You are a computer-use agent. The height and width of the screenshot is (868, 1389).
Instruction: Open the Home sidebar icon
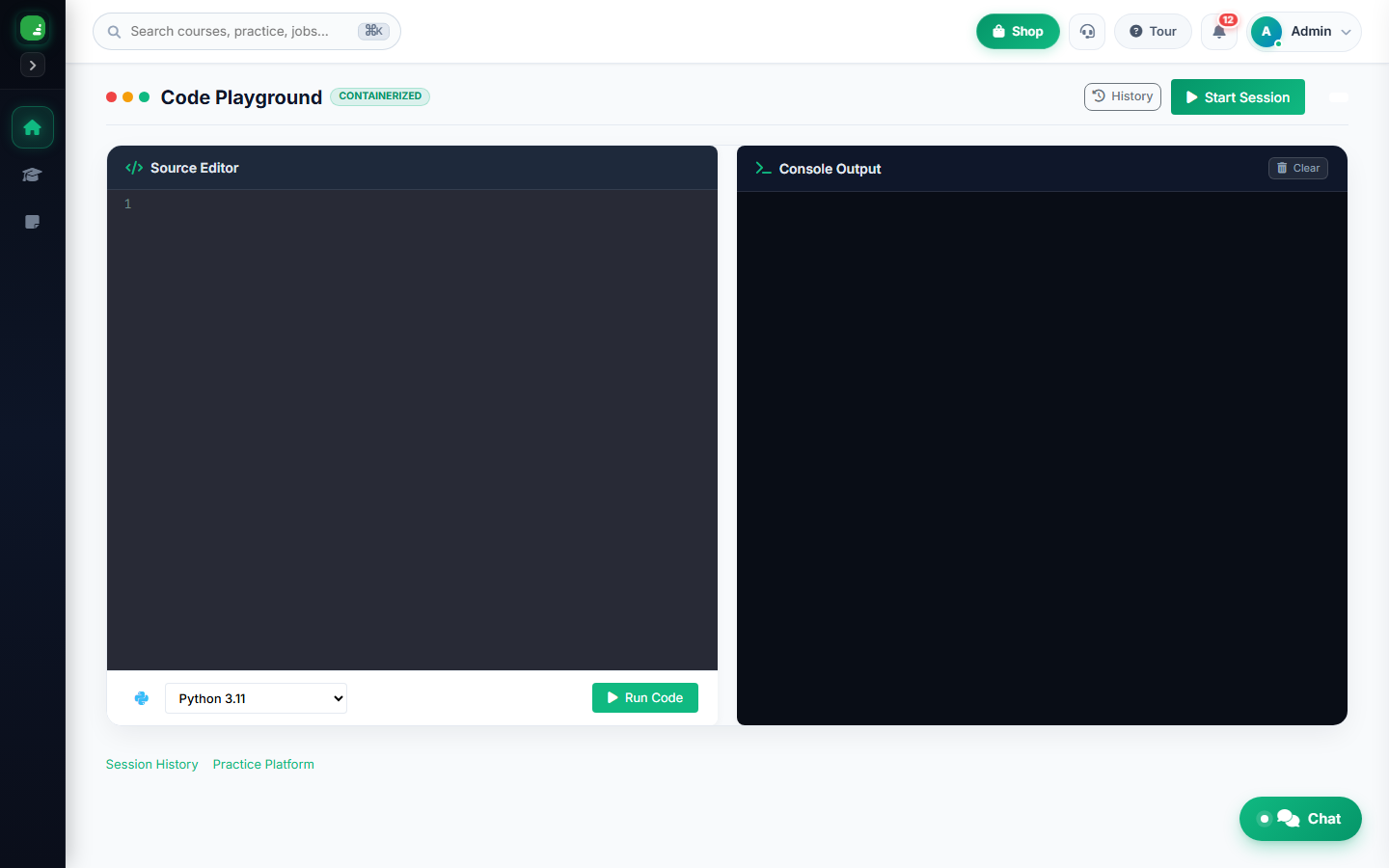(x=33, y=127)
